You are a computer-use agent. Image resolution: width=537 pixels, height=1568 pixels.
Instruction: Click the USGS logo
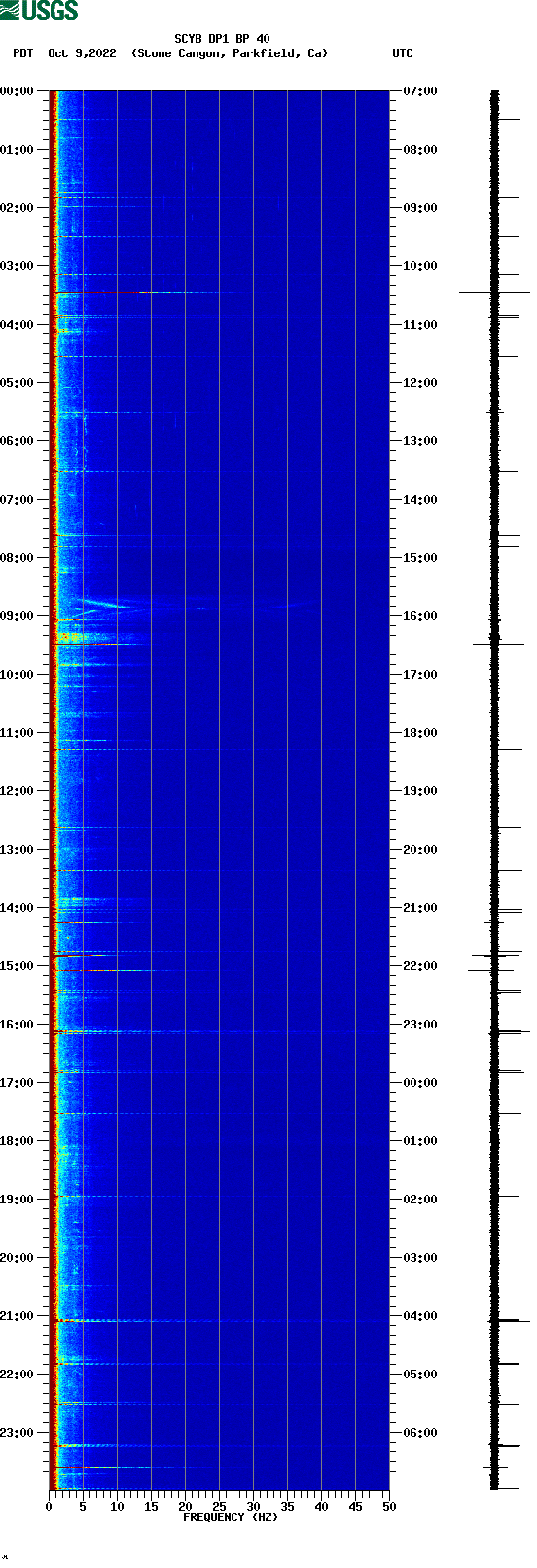click(x=39, y=11)
